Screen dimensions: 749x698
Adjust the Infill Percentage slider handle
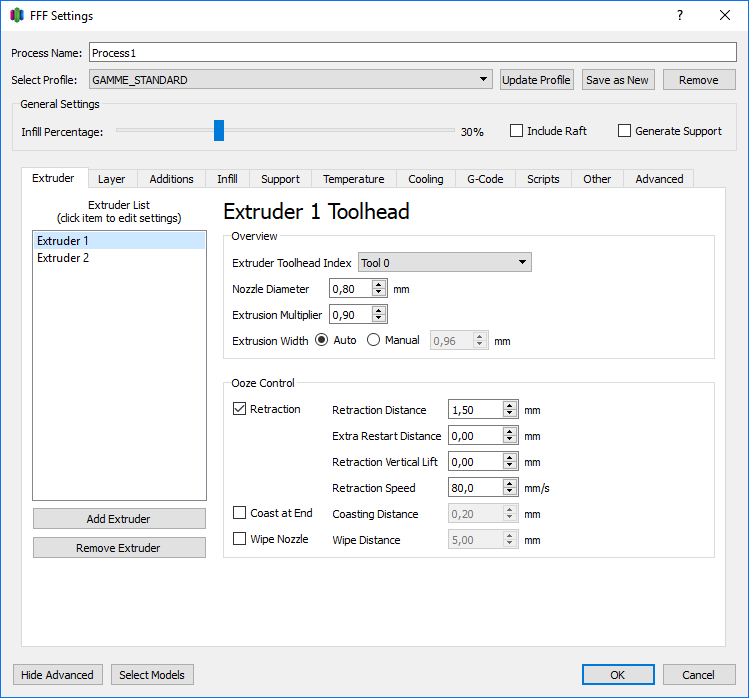tap(219, 131)
